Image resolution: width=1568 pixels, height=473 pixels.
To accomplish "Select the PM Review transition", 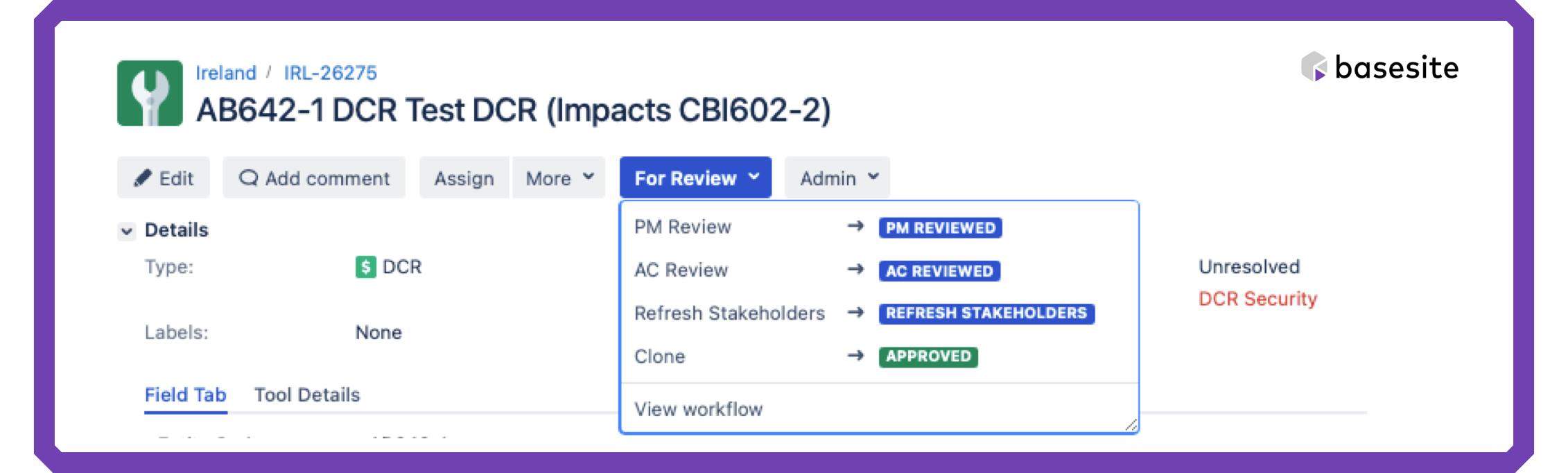I will point(682,227).
